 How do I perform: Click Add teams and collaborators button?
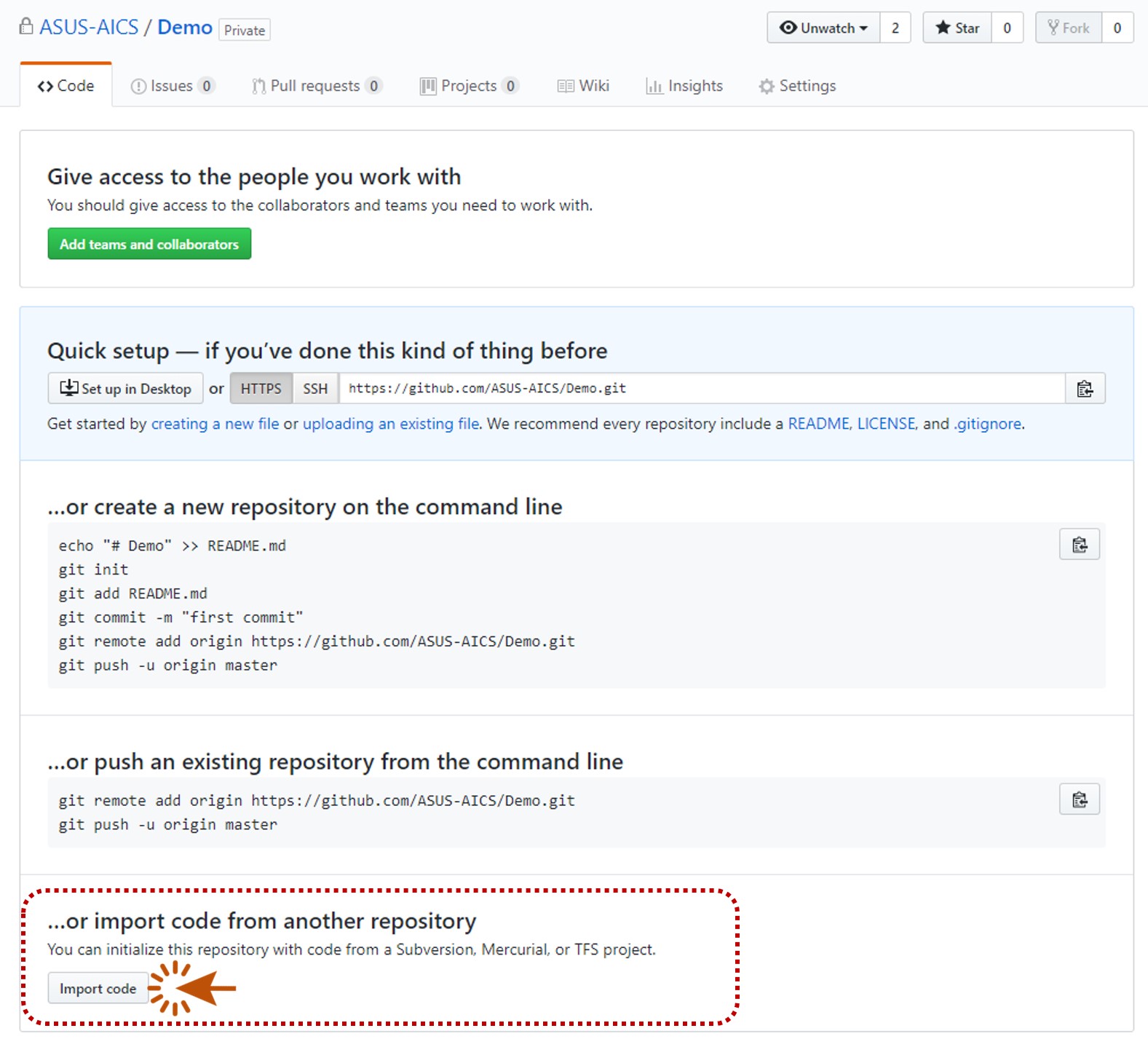[x=149, y=244]
